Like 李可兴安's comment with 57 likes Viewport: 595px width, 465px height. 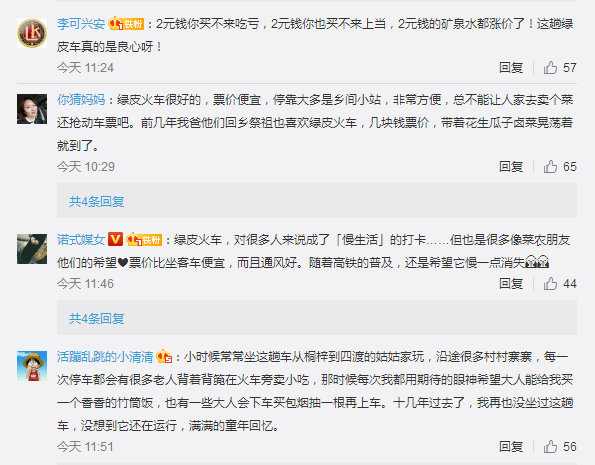coord(560,68)
